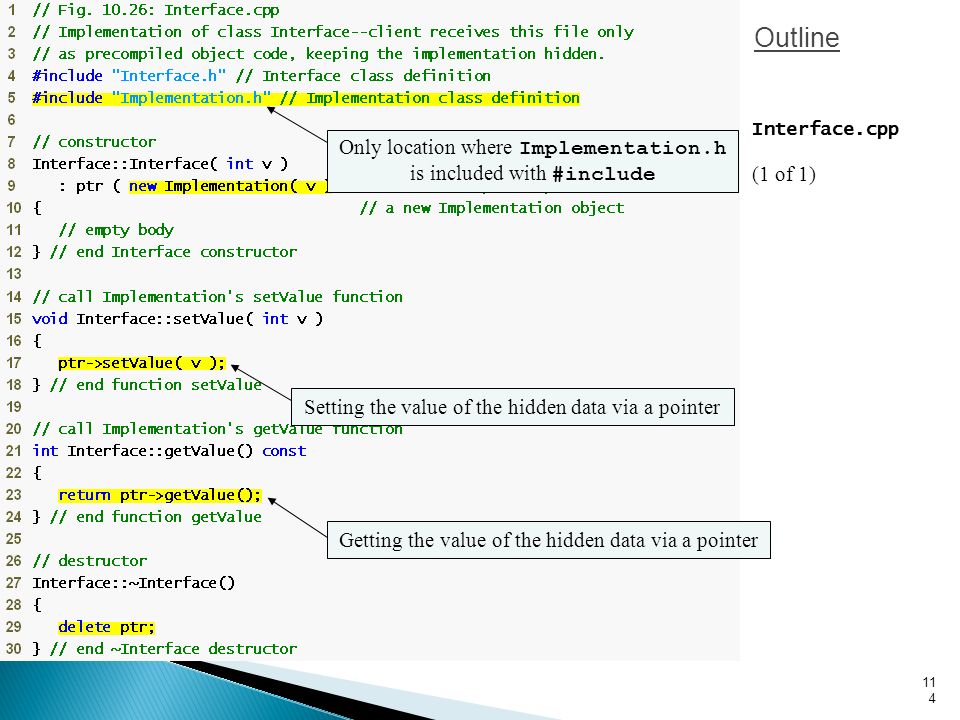Click "void Interface::setValue( int v )" line
The width and height of the screenshot is (960, 720).
tap(178, 319)
